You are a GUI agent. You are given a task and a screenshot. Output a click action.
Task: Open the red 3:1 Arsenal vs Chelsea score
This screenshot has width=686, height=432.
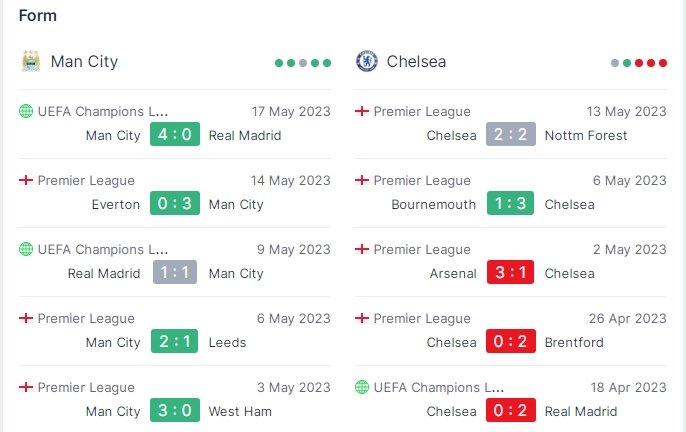[510, 272]
